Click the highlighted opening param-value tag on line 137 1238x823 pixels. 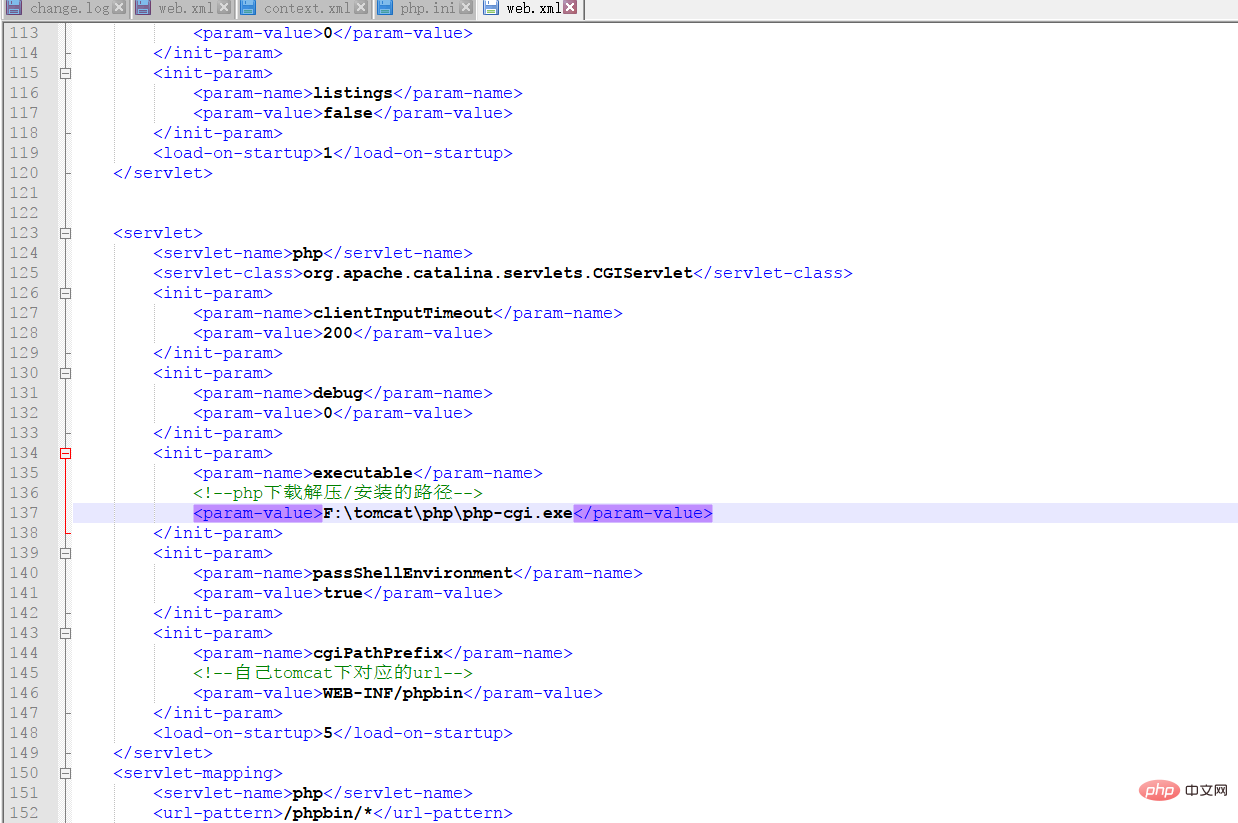[x=258, y=513]
